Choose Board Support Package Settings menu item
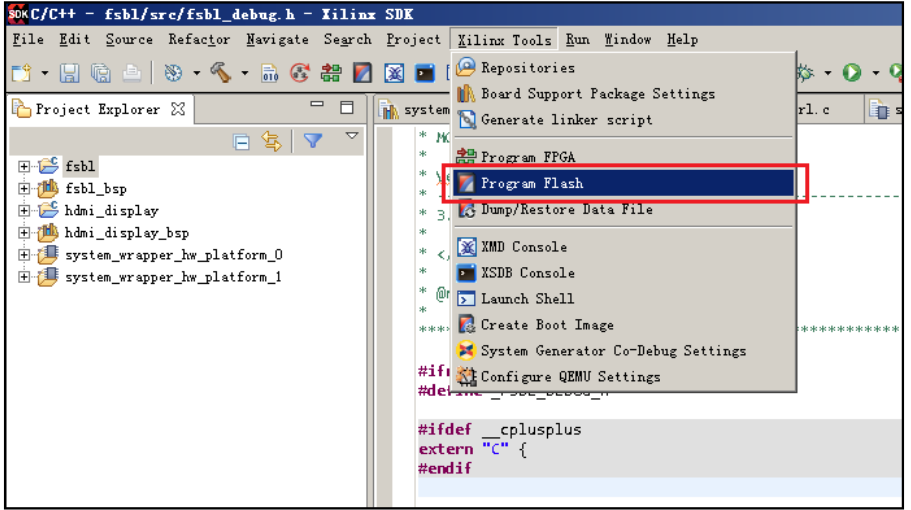Image resolution: width=911 pixels, height=510 pixels. click(x=623, y=94)
